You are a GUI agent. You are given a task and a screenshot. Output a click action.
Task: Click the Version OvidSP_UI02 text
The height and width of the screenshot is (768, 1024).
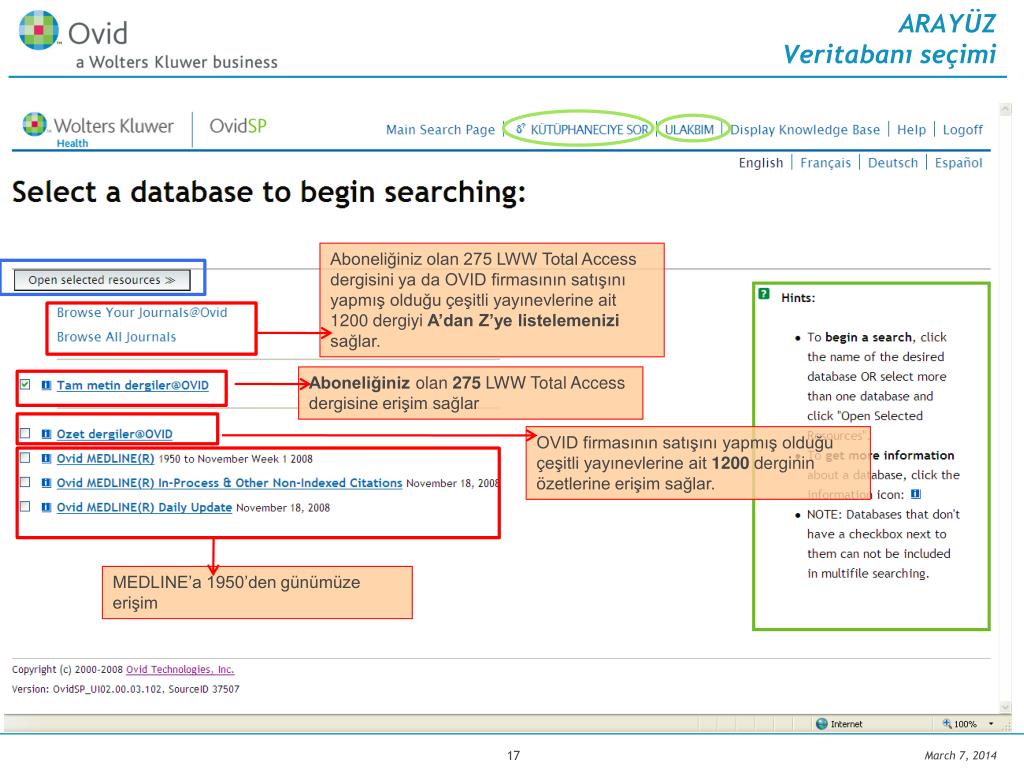(x=125, y=689)
